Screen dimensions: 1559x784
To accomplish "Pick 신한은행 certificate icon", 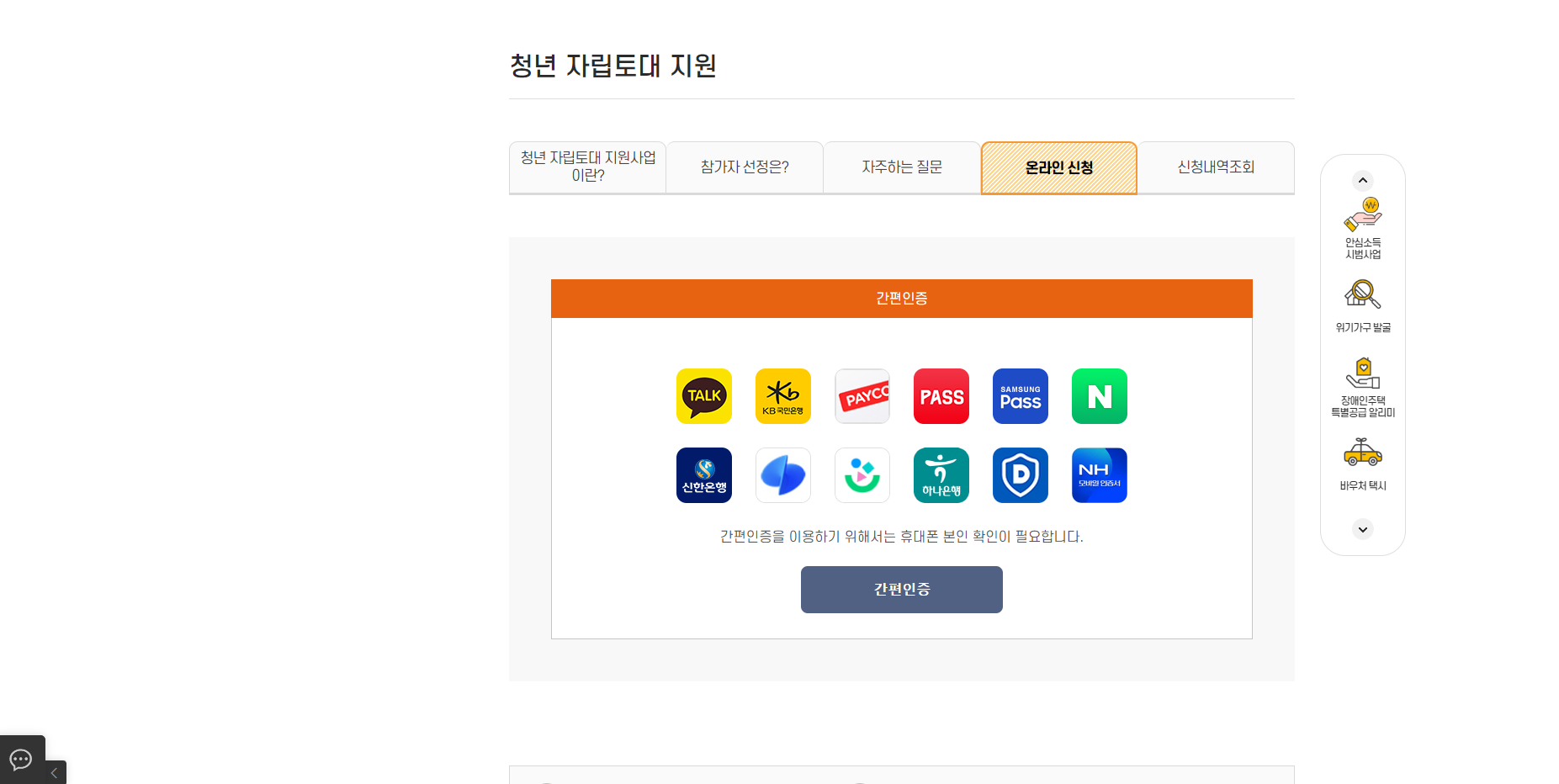I will pyautogui.click(x=703, y=475).
